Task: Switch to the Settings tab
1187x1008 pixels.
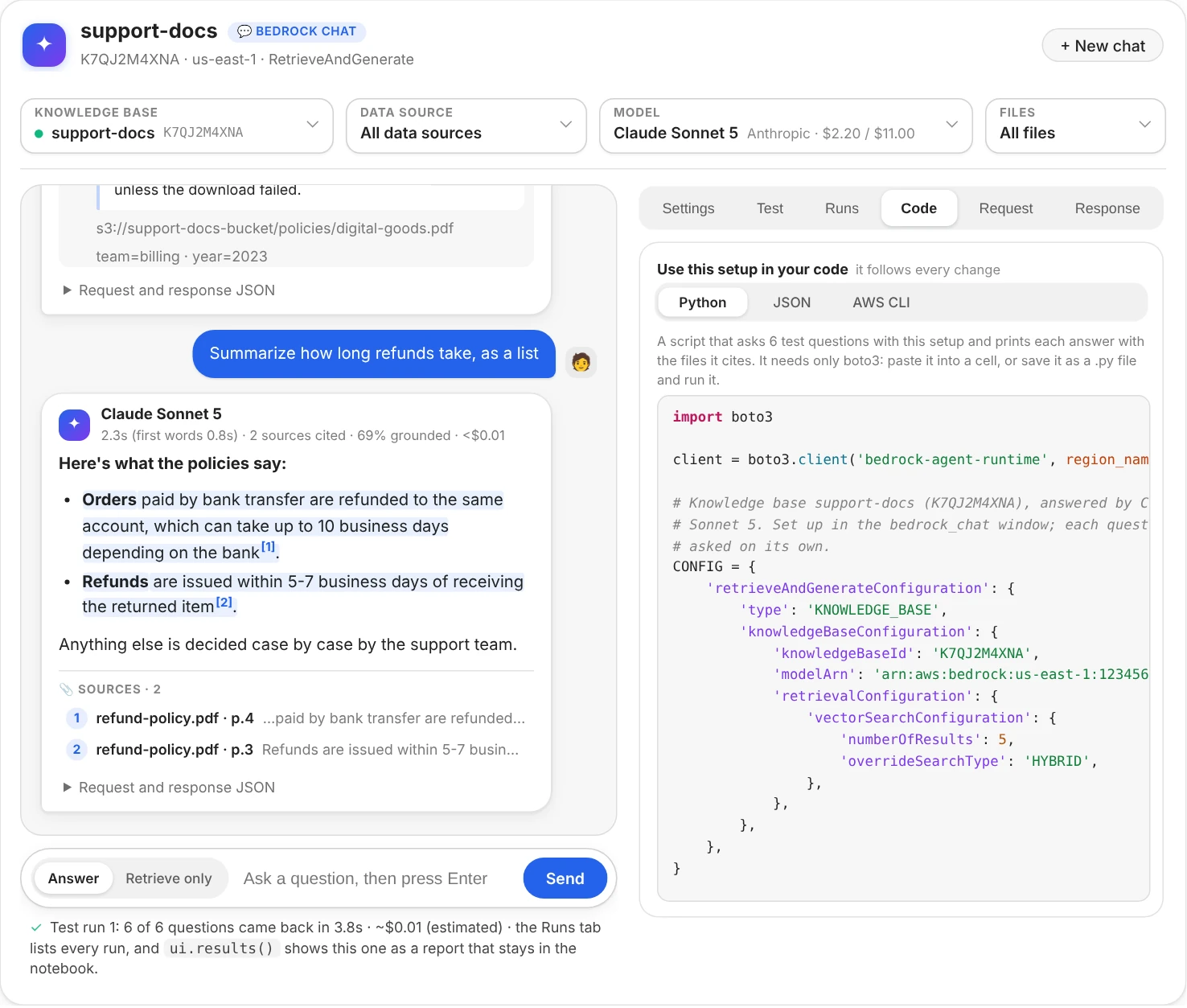Action: (688, 208)
